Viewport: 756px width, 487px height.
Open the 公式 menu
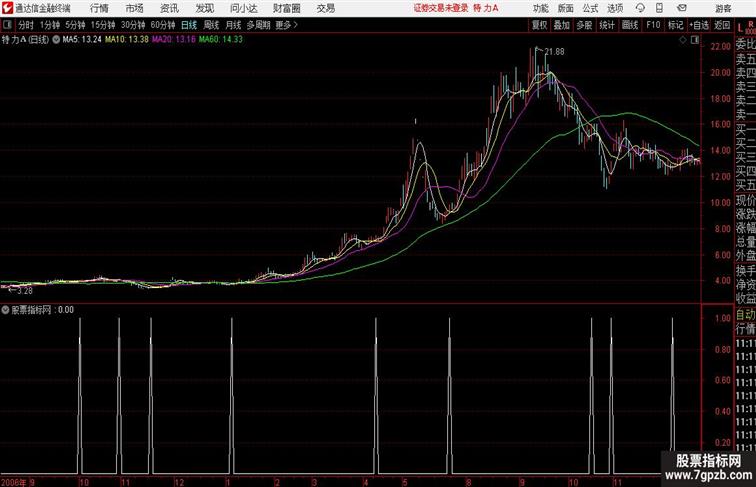tap(590, 8)
